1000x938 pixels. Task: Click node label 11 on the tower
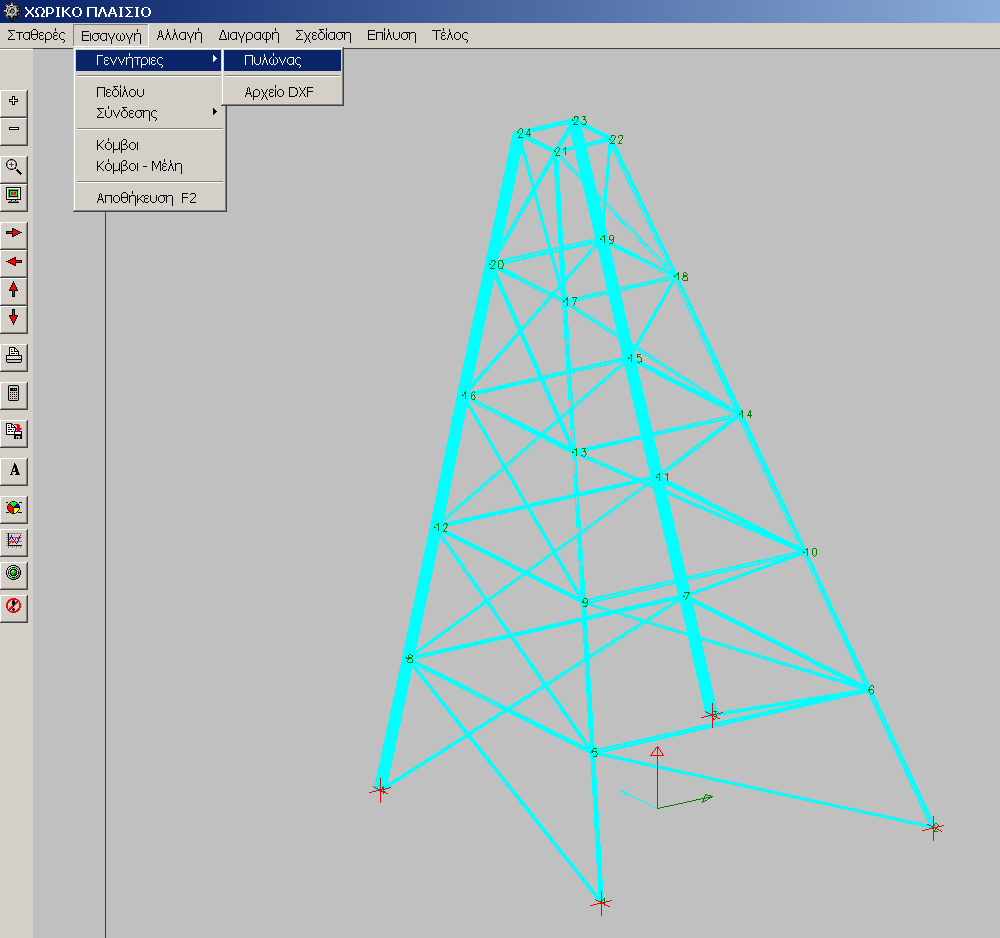point(663,477)
